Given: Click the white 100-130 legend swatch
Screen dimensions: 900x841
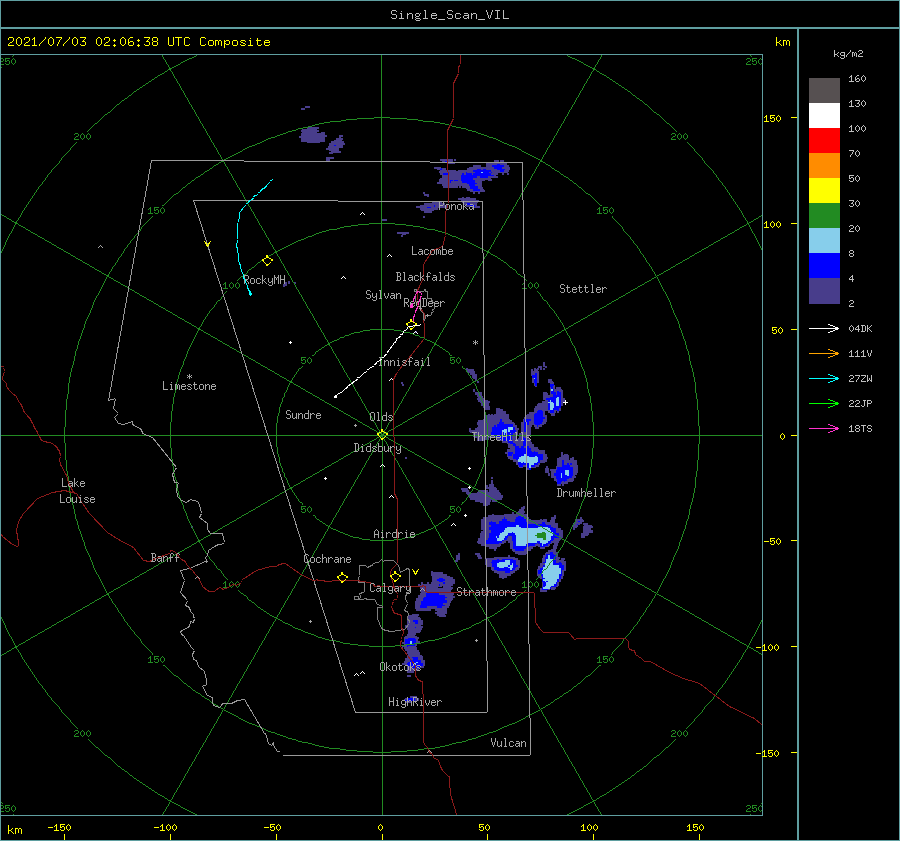Looking at the screenshot, I should tap(824, 115).
